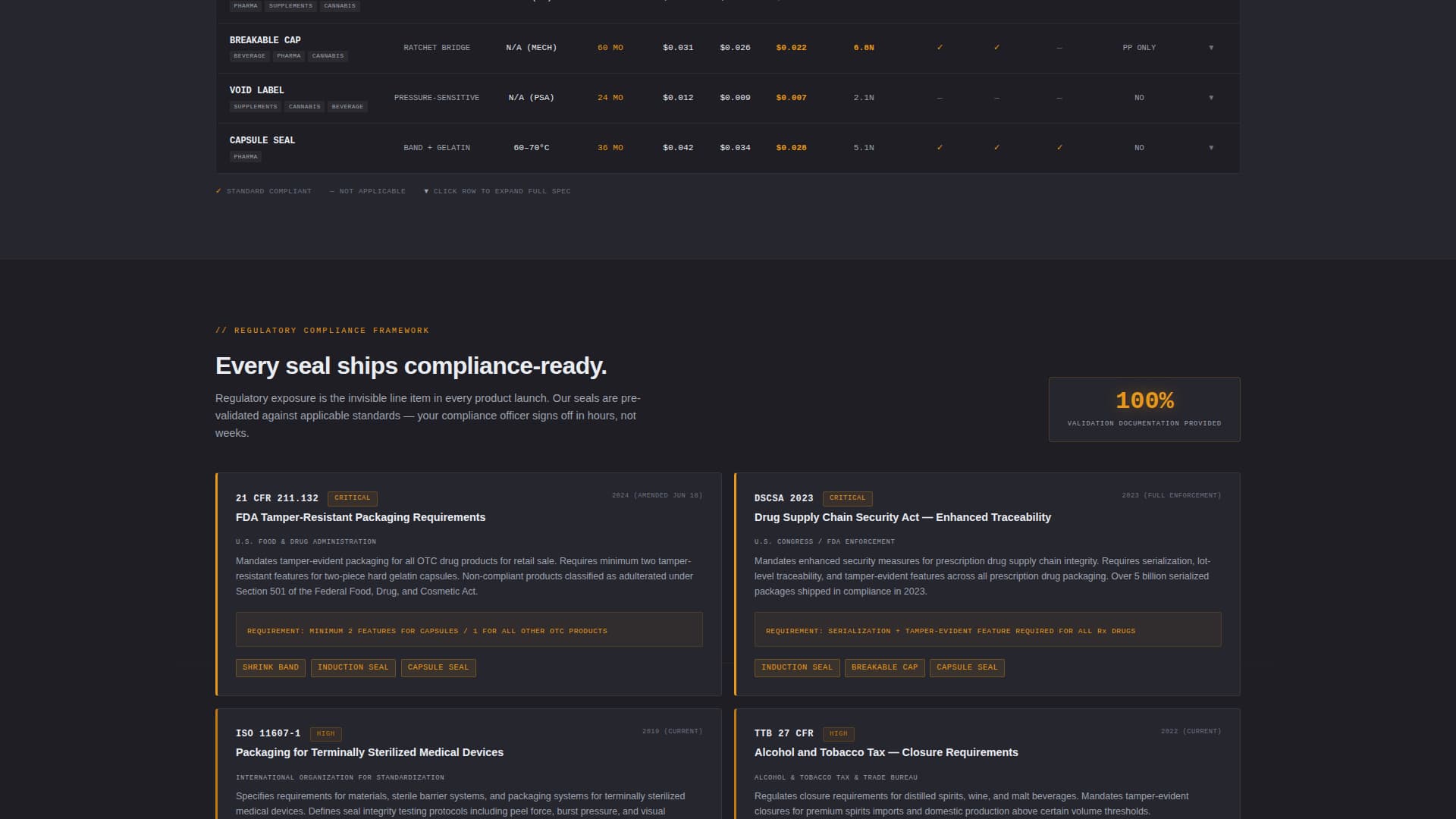Image resolution: width=1456 pixels, height=819 pixels.
Task: Select the Cannabis tag under Breakable Cap
Action: point(328,56)
